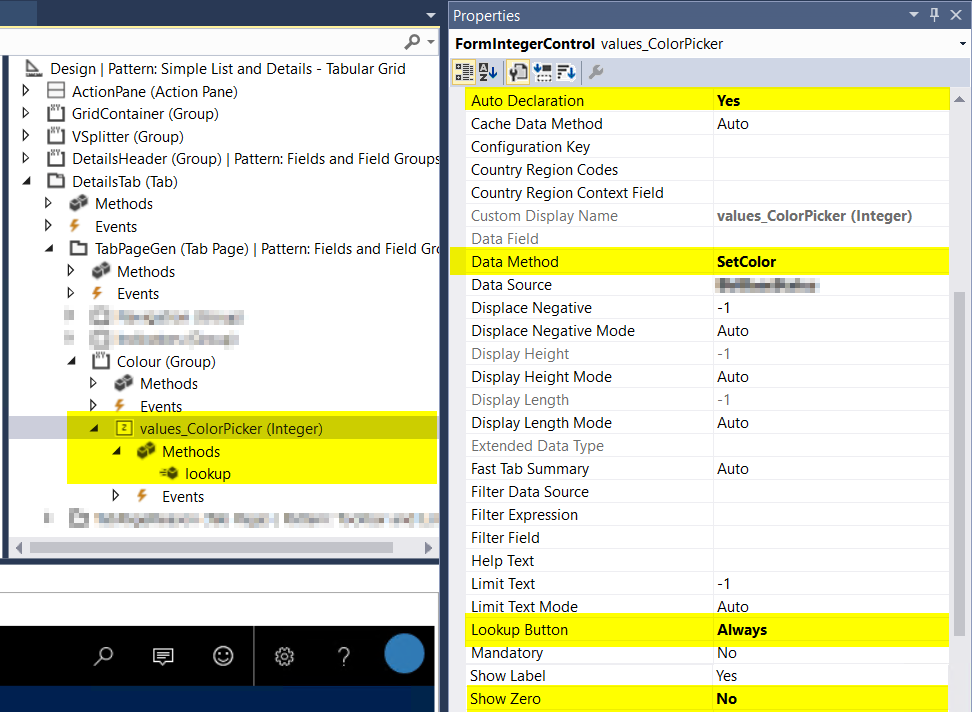Open the FormIntegerControl object selector dropdown

click(x=962, y=44)
